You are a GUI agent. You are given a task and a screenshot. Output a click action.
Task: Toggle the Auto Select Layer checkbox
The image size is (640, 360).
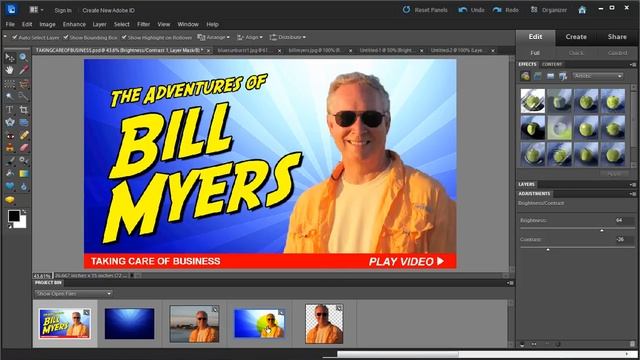15,37
